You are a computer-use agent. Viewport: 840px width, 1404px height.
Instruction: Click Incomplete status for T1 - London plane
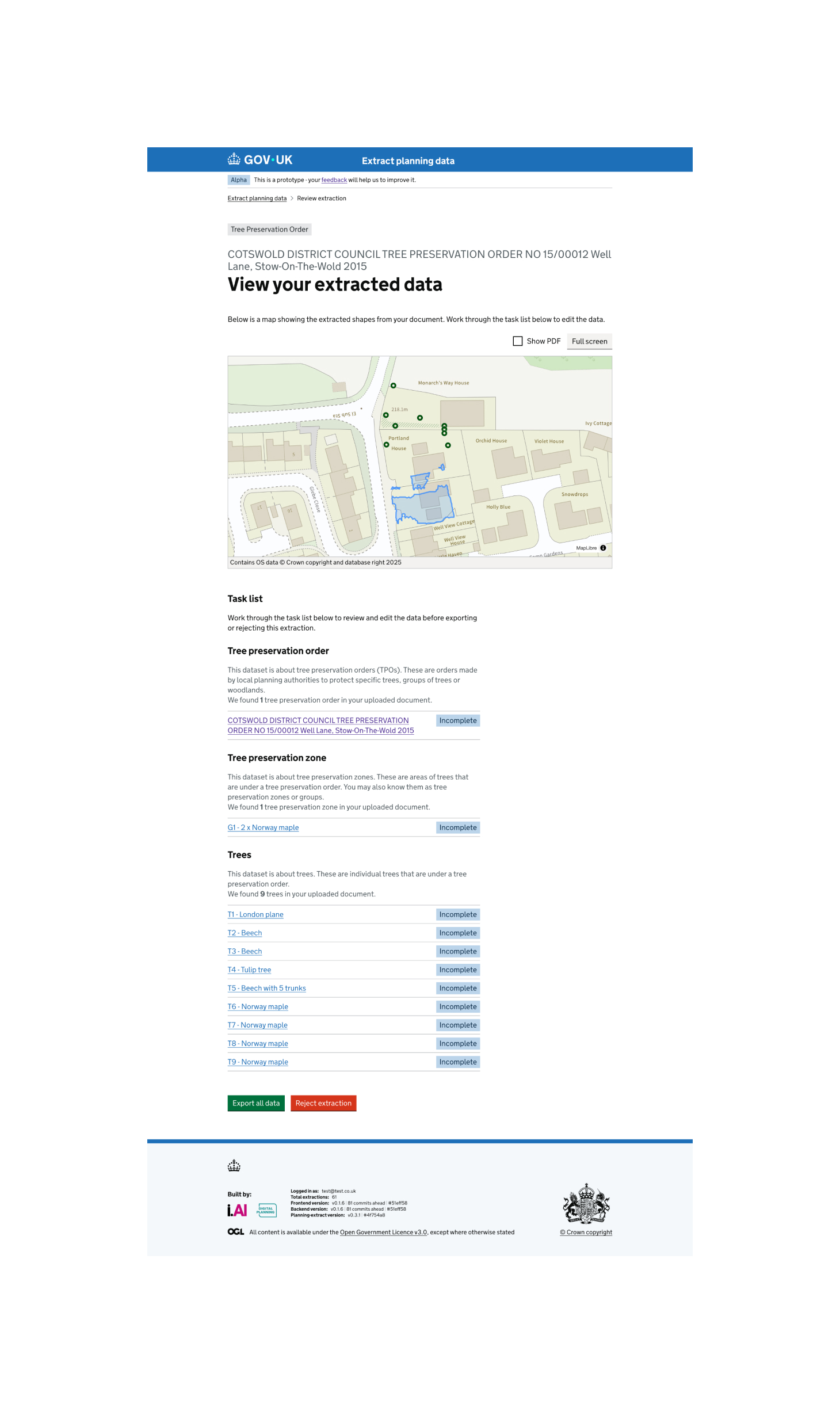458,914
